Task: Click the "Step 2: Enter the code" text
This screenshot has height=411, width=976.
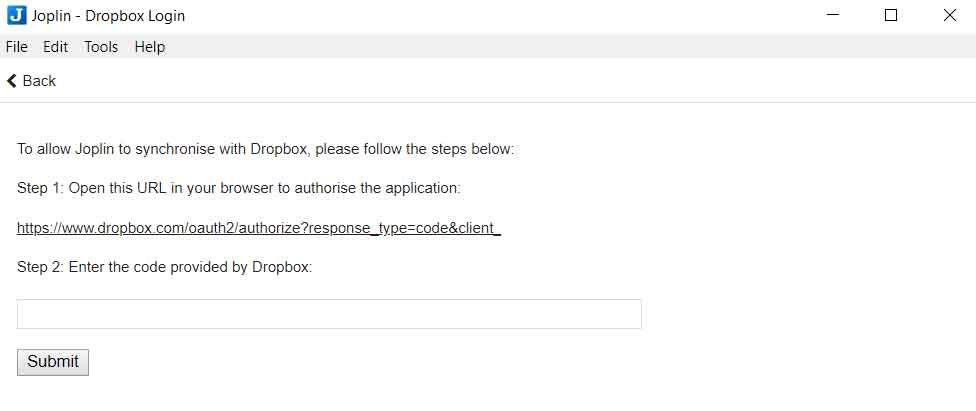Action: tap(164, 268)
